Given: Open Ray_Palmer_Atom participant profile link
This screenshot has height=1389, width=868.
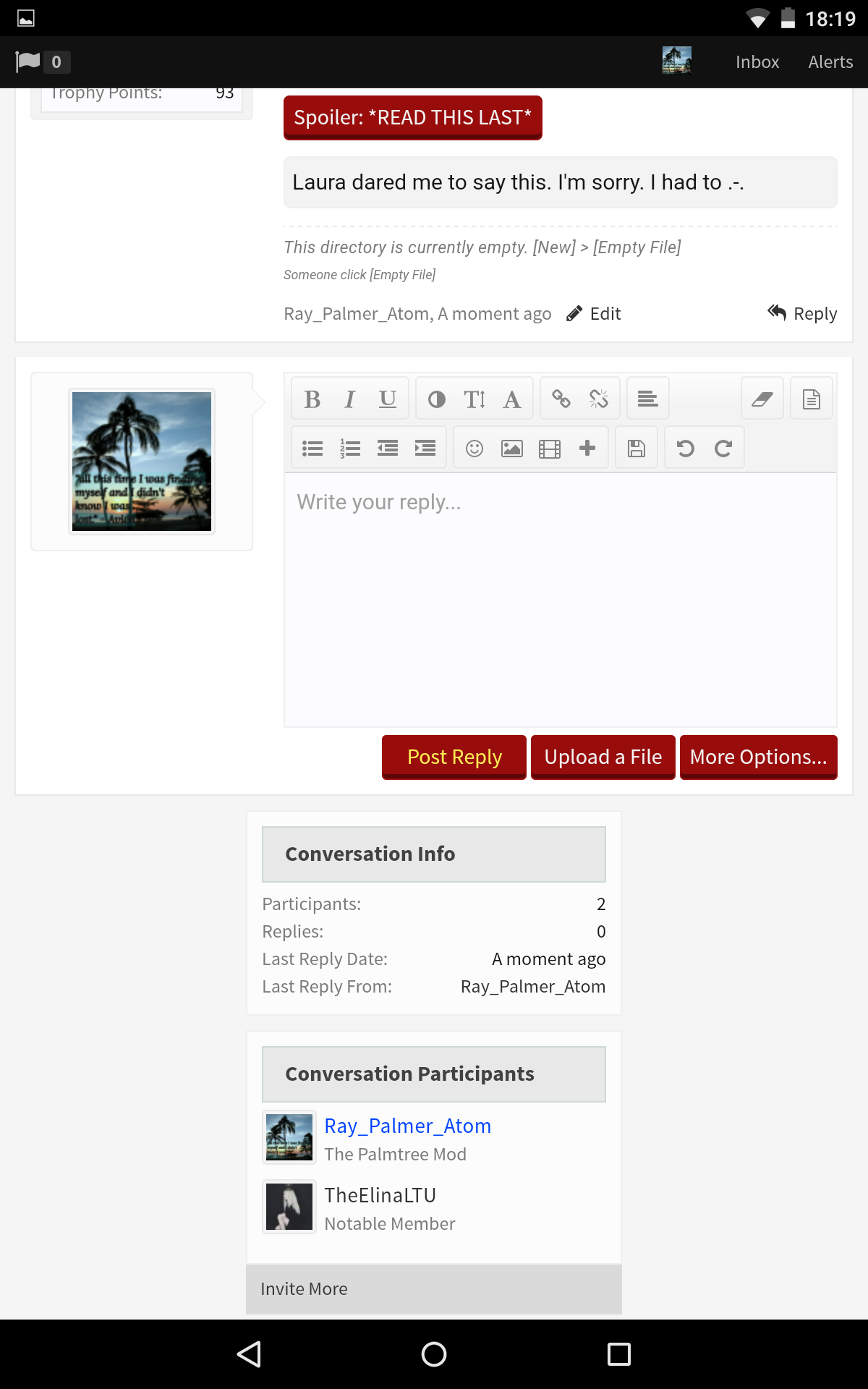Looking at the screenshot, I should (x=407, y=1126).
